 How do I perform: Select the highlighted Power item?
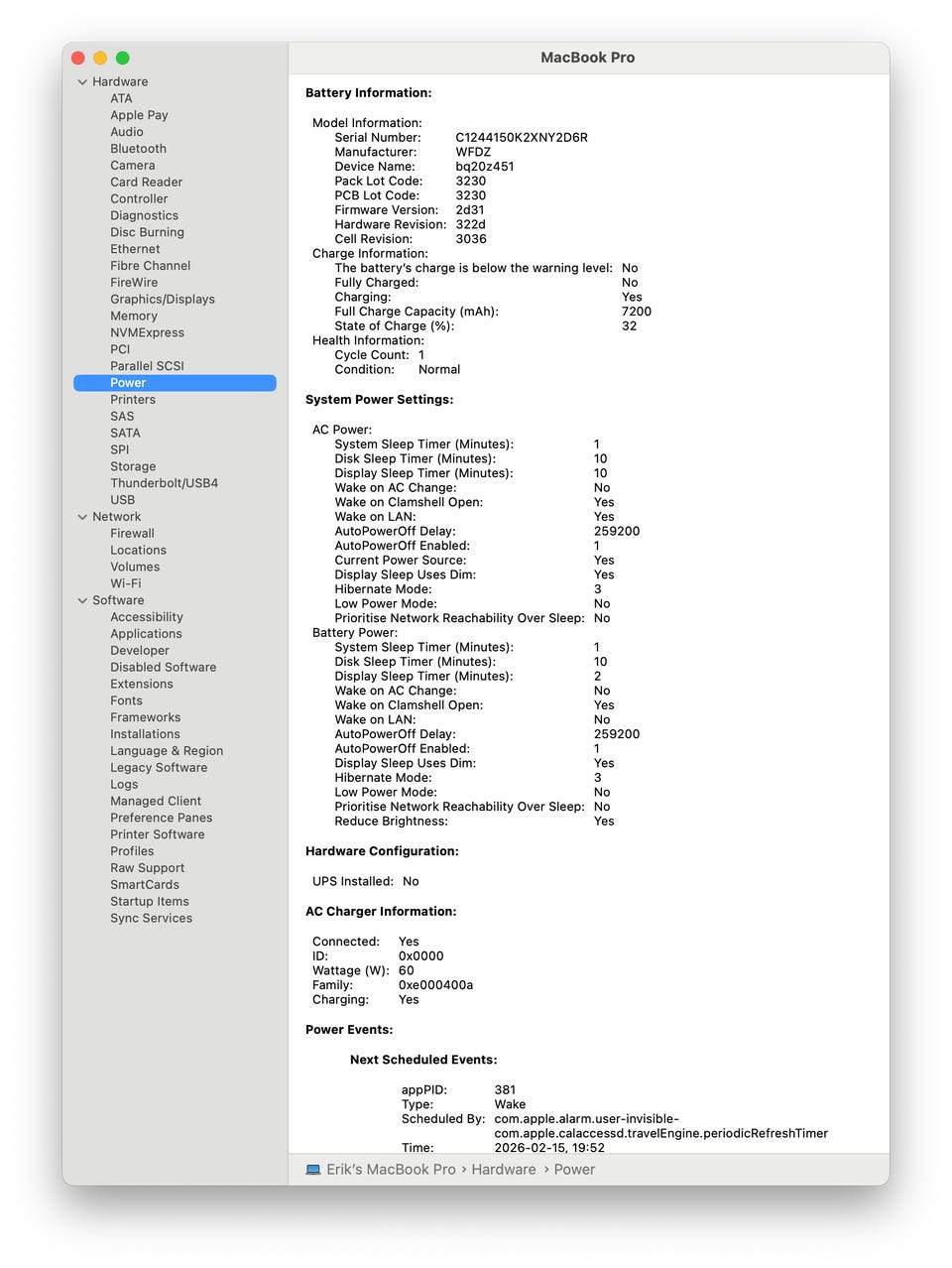[175, 383]
